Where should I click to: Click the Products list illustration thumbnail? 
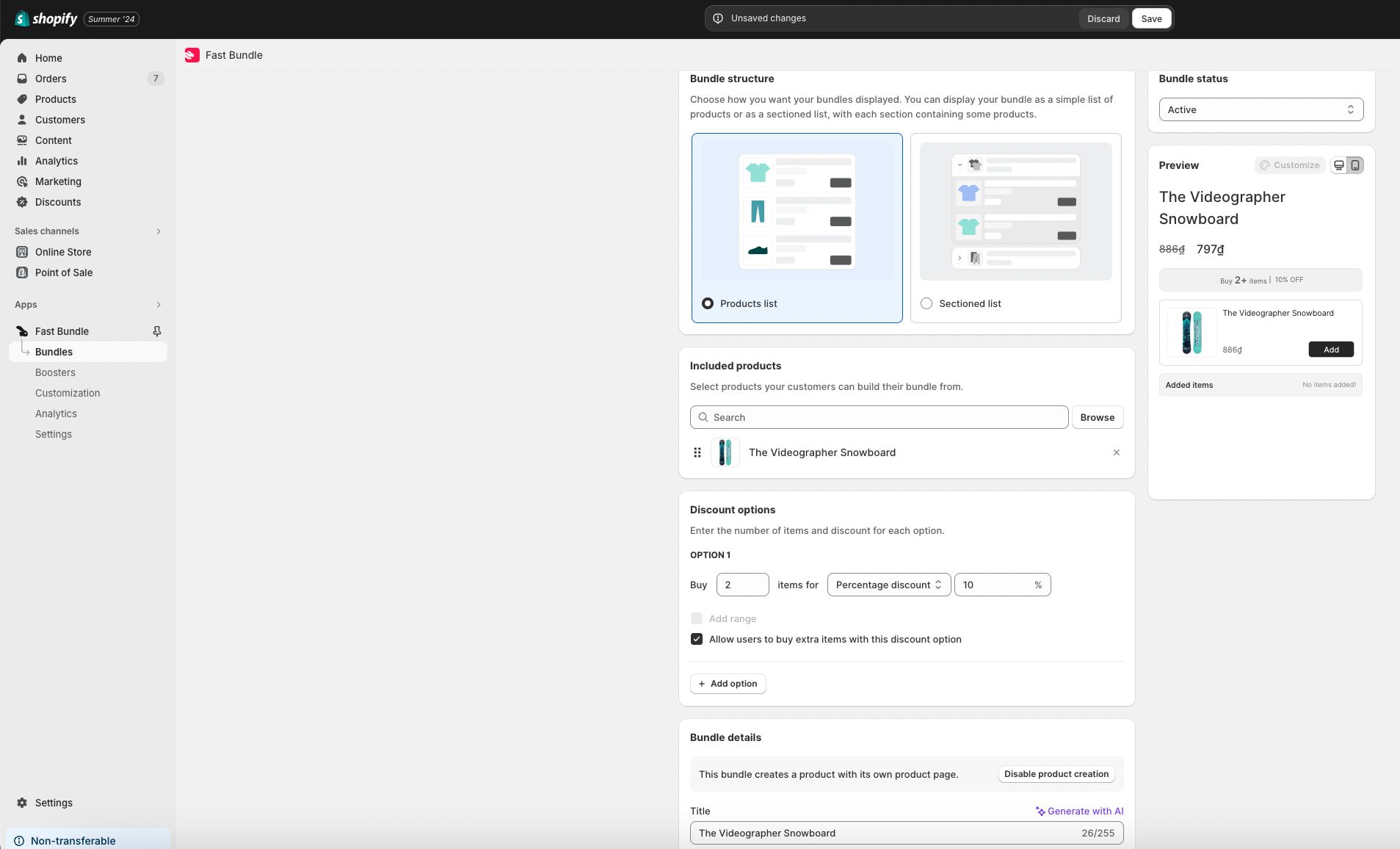point(797,212)
